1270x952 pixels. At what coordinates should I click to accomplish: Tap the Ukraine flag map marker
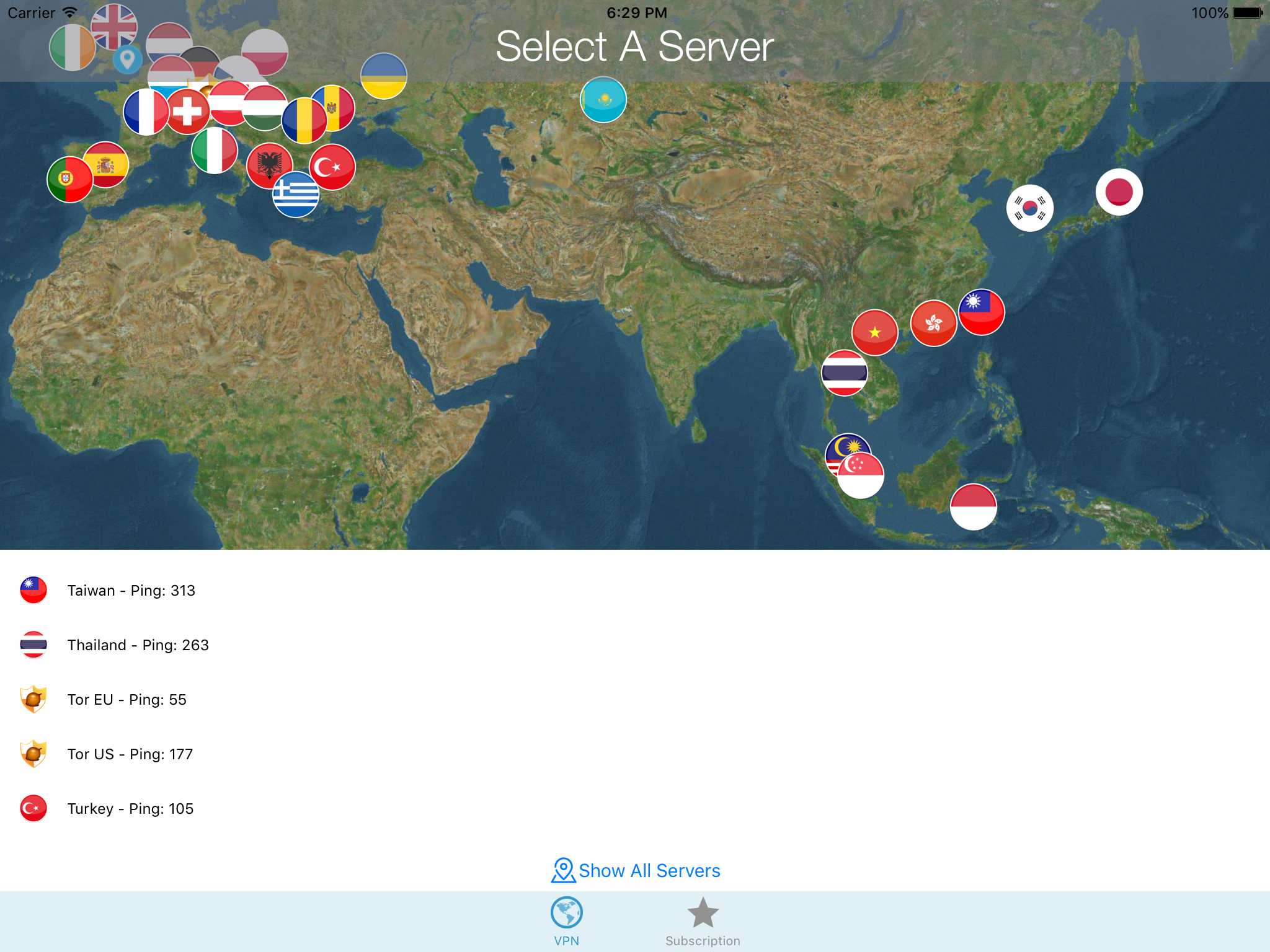coord(384,76)
